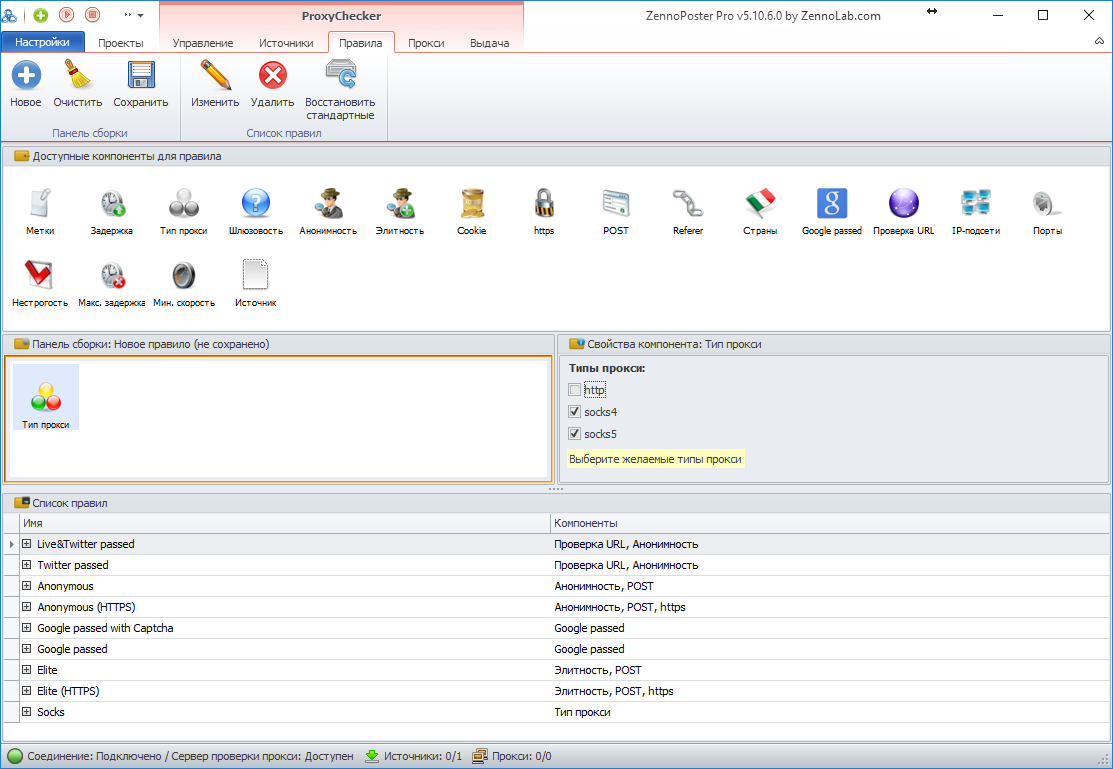The height and width of the screenshot is (769, 1113).
Task: Expand Google passed with Captcha rule
Action: tap(26, 628)
